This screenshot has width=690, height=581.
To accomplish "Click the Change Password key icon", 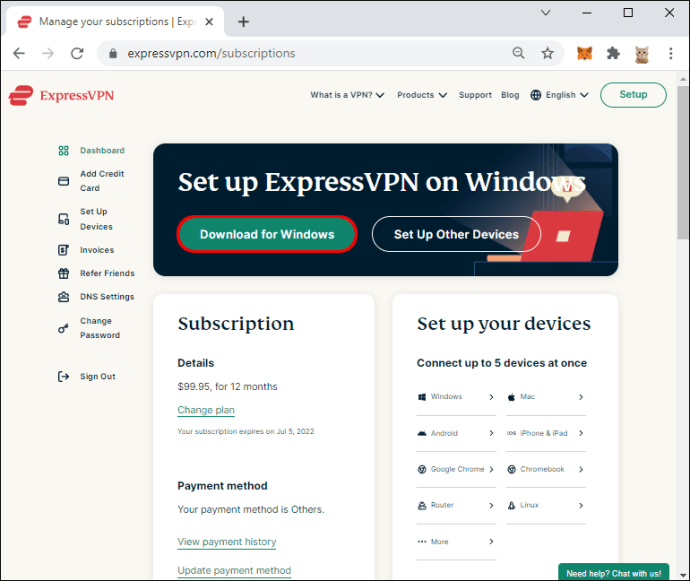I will point(63,328).
